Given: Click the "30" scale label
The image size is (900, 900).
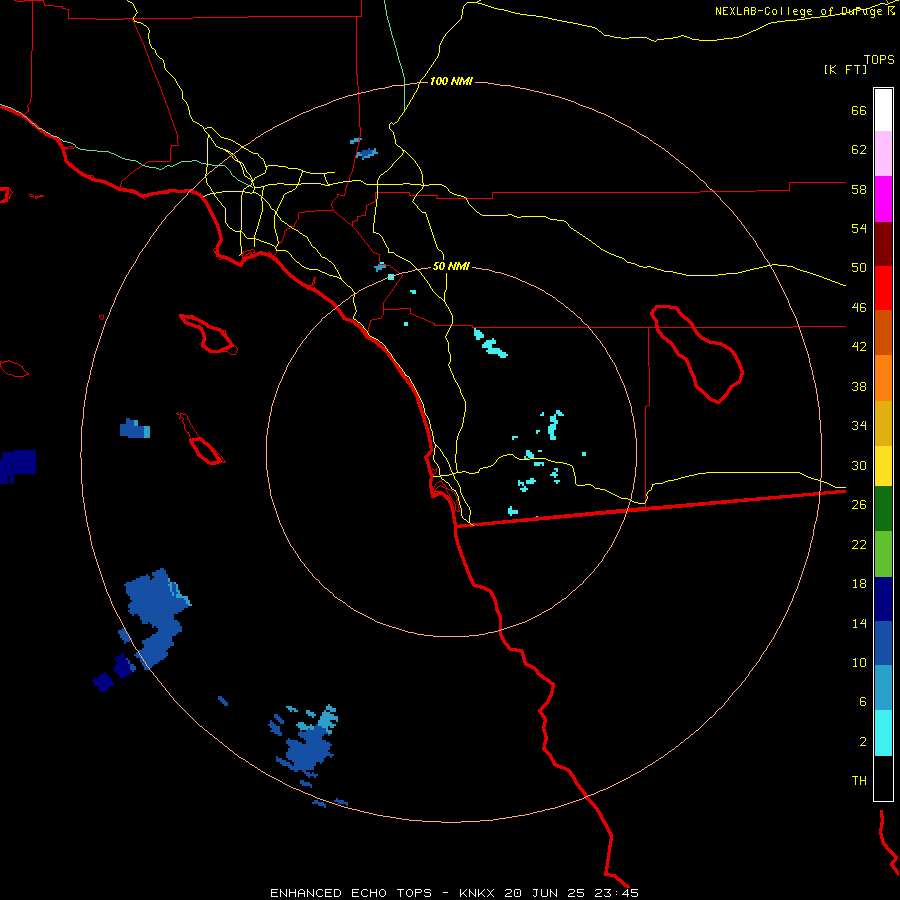Looking at the screenshot, I should (859, 465).
